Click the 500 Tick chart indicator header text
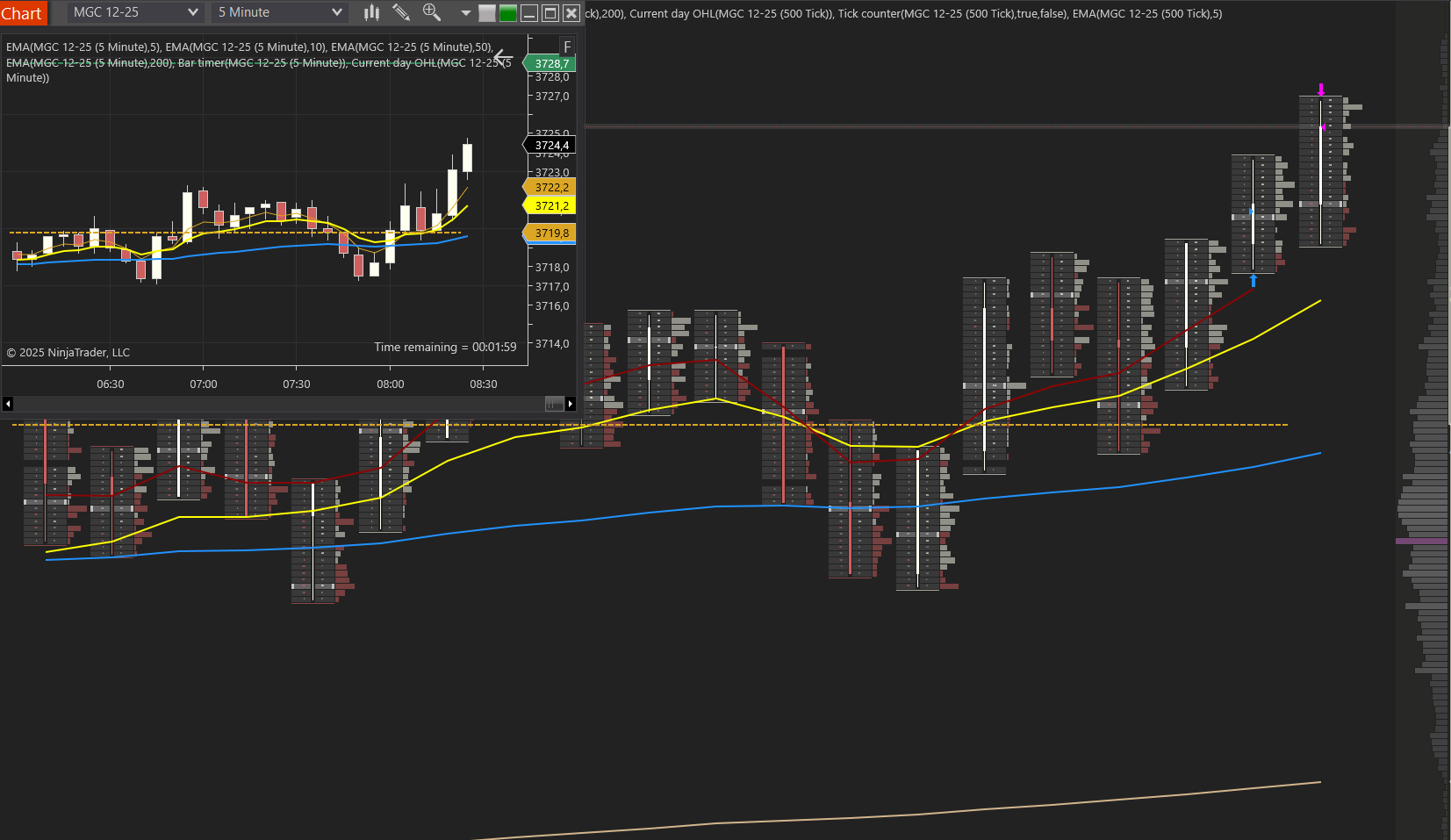This screenshot has height=840, width=1451. point(903,13)
